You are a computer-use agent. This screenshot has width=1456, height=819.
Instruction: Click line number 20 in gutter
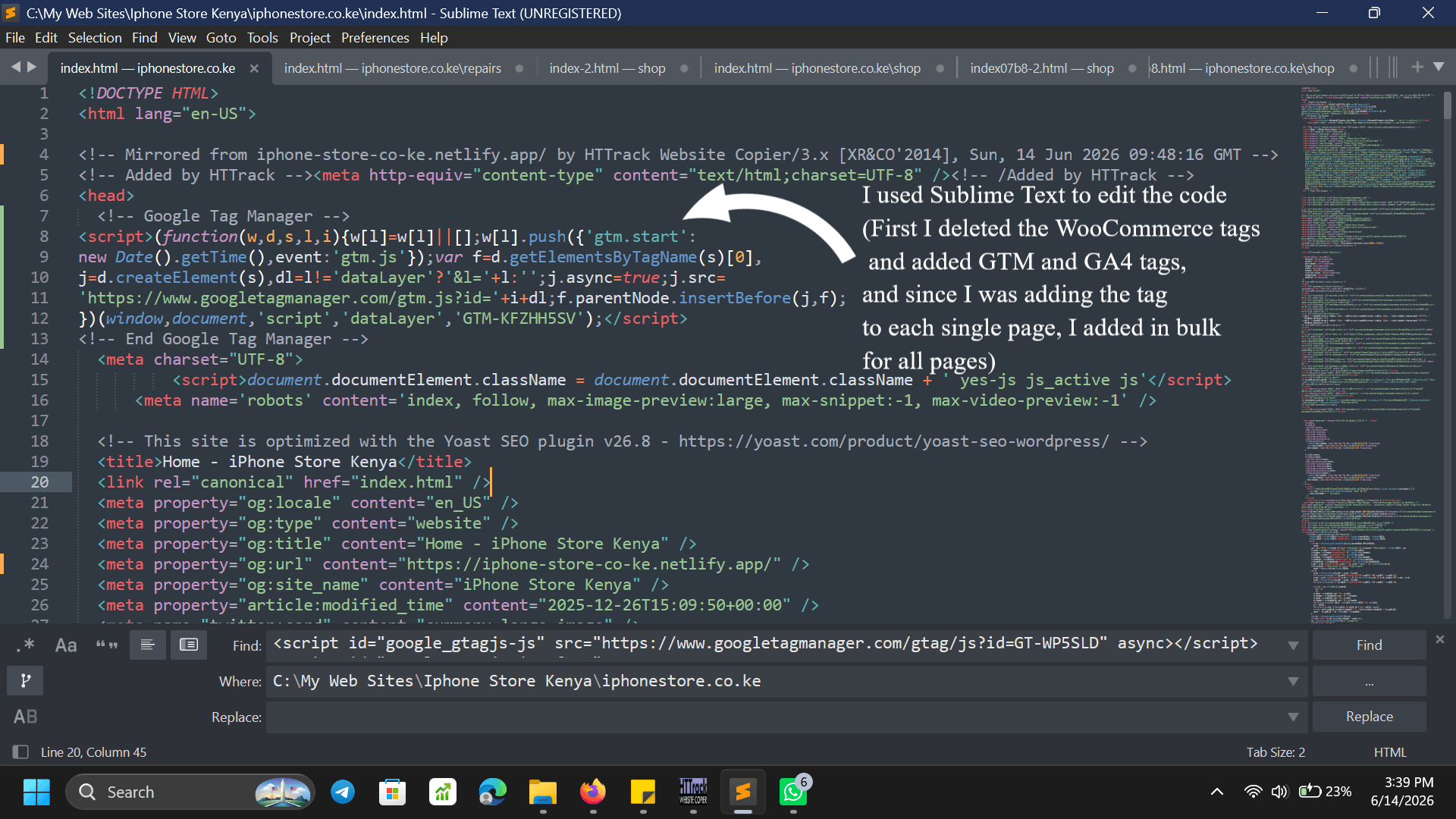(39, 482)
